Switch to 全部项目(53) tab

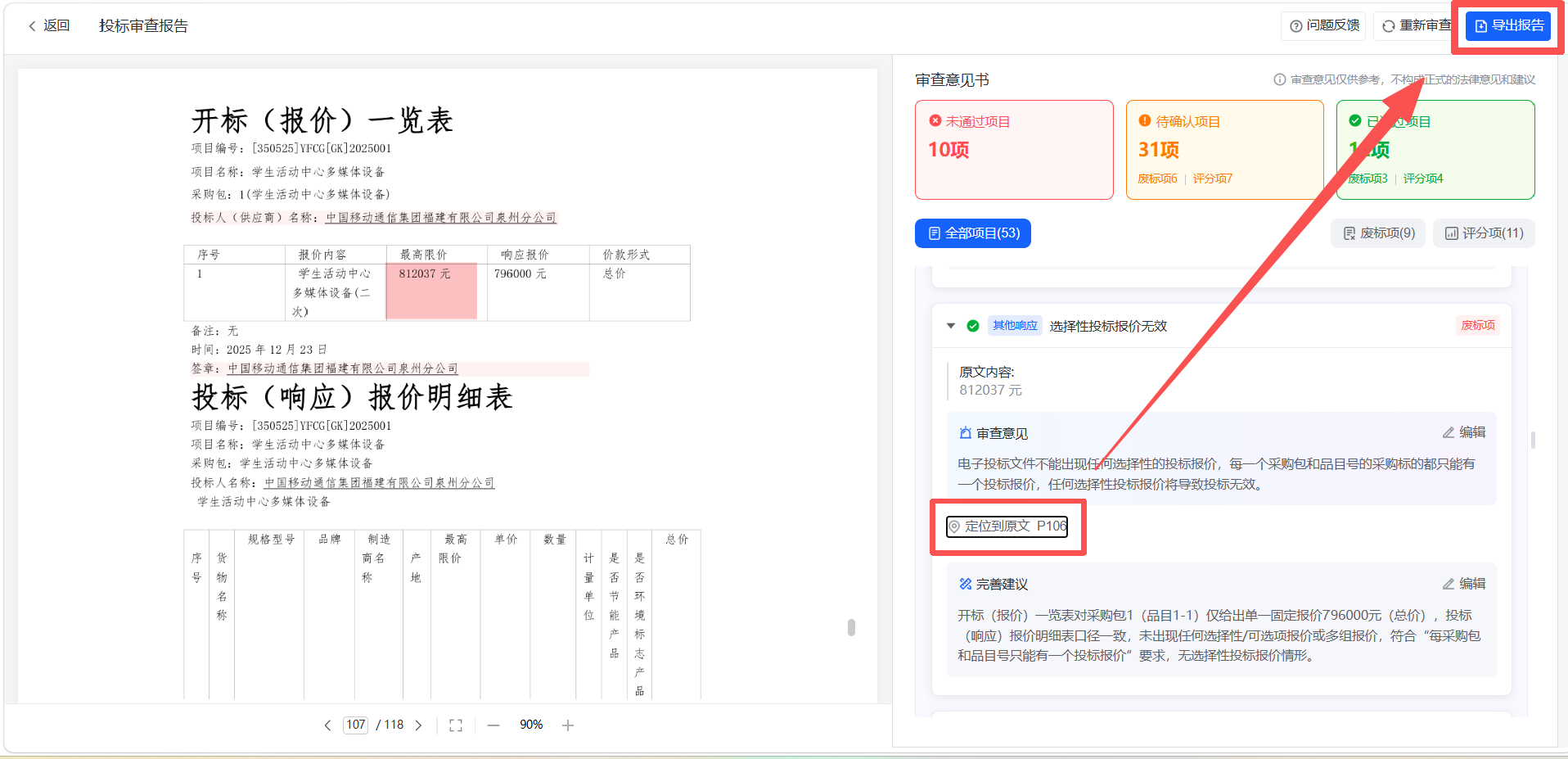pos(973,233)
